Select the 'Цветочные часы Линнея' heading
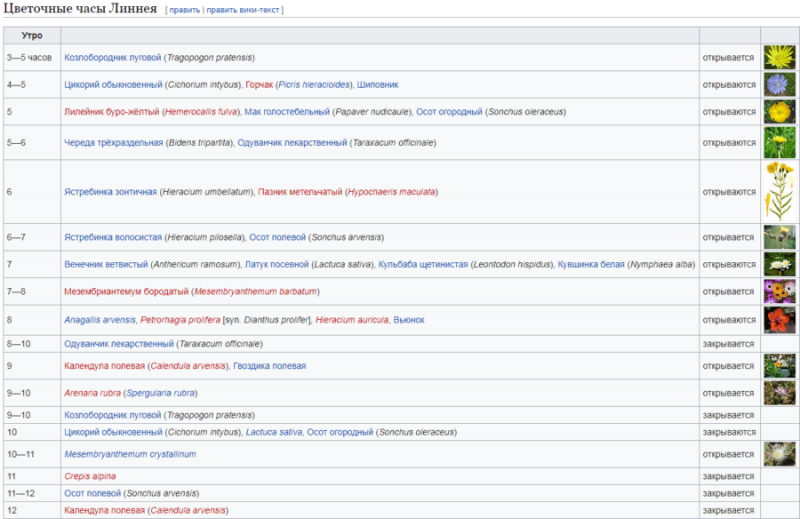The height and width of the screenshot is (519, 800). point(80,9)
